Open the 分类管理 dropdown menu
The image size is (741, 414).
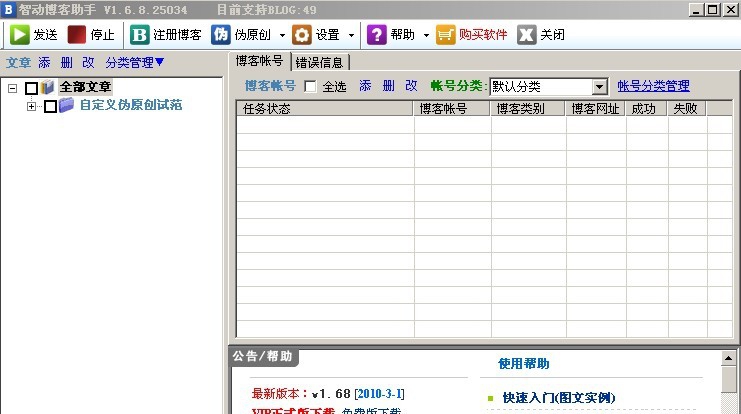point(135,62)
